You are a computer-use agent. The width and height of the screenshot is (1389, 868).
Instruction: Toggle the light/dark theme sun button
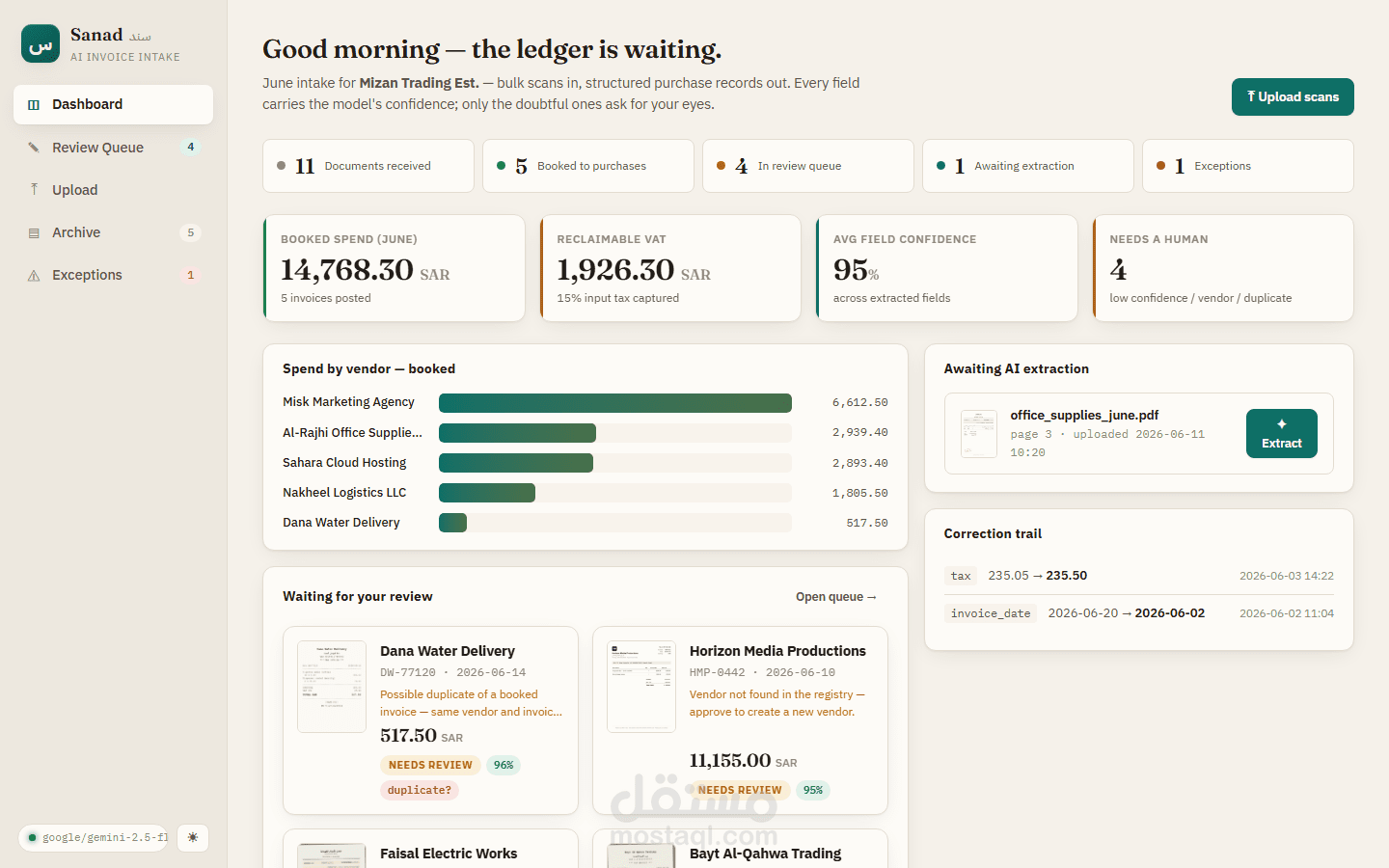(x=193, y=837)
